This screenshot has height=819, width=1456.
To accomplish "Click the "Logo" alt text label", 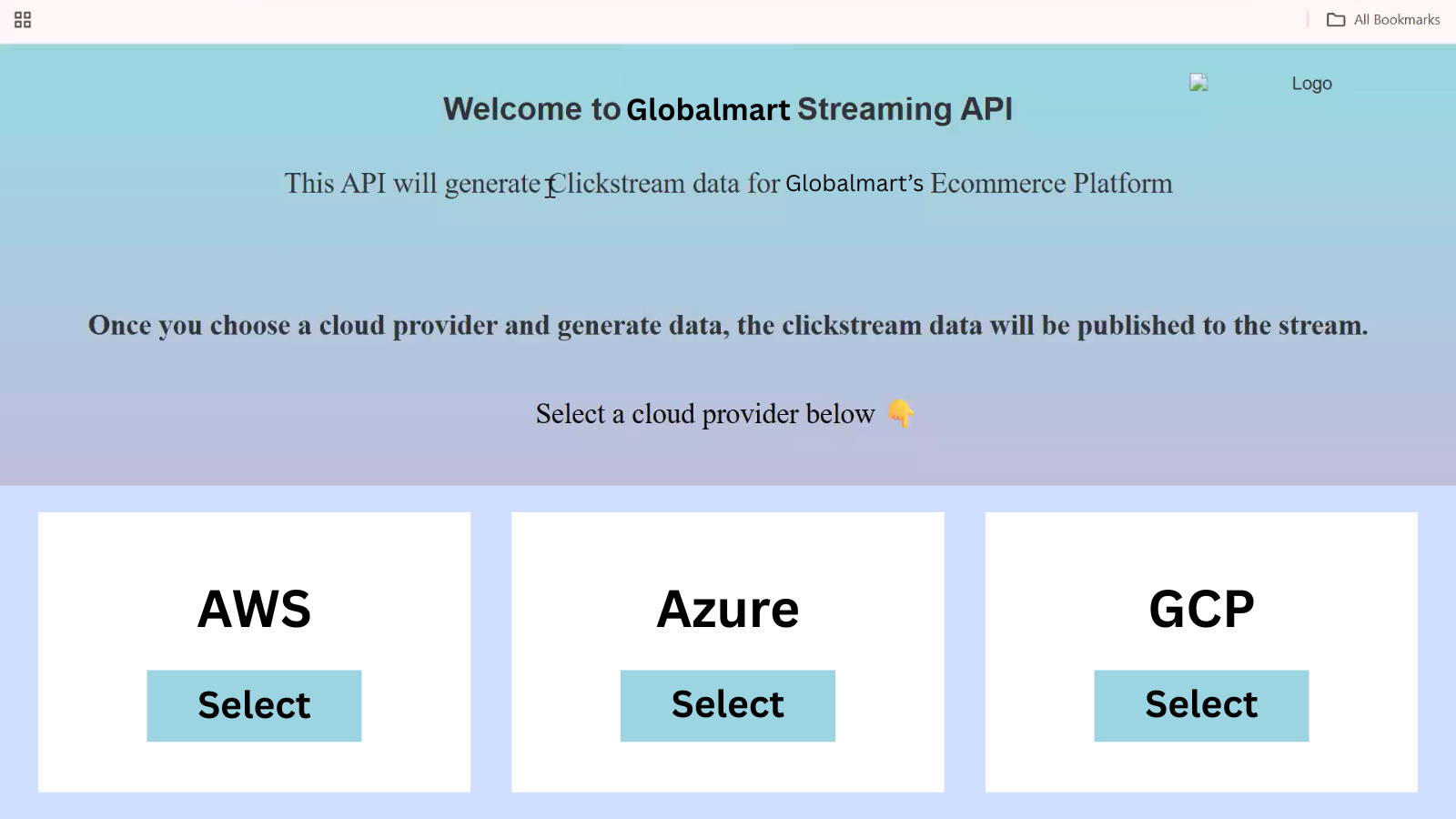I will 1311,84.
